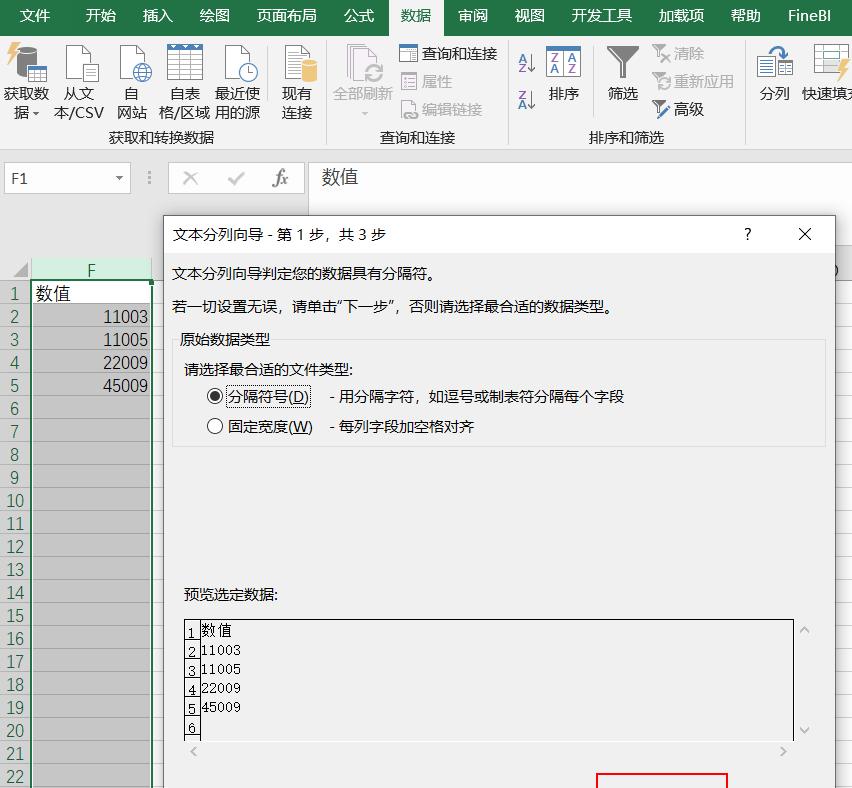Switch to the Data (数据) tab

416,16
